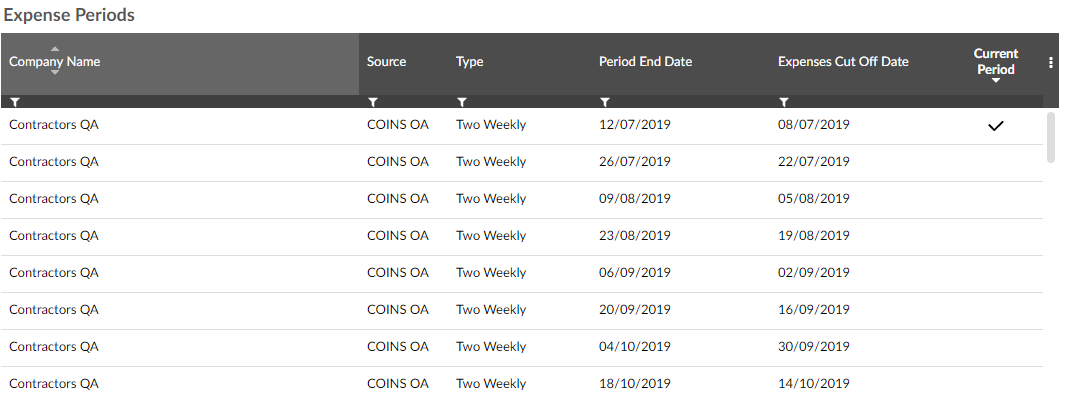This screenshot has width=1066, height=400.
Task: Open the Period End Date filter icon
Action: pos(605,102)
